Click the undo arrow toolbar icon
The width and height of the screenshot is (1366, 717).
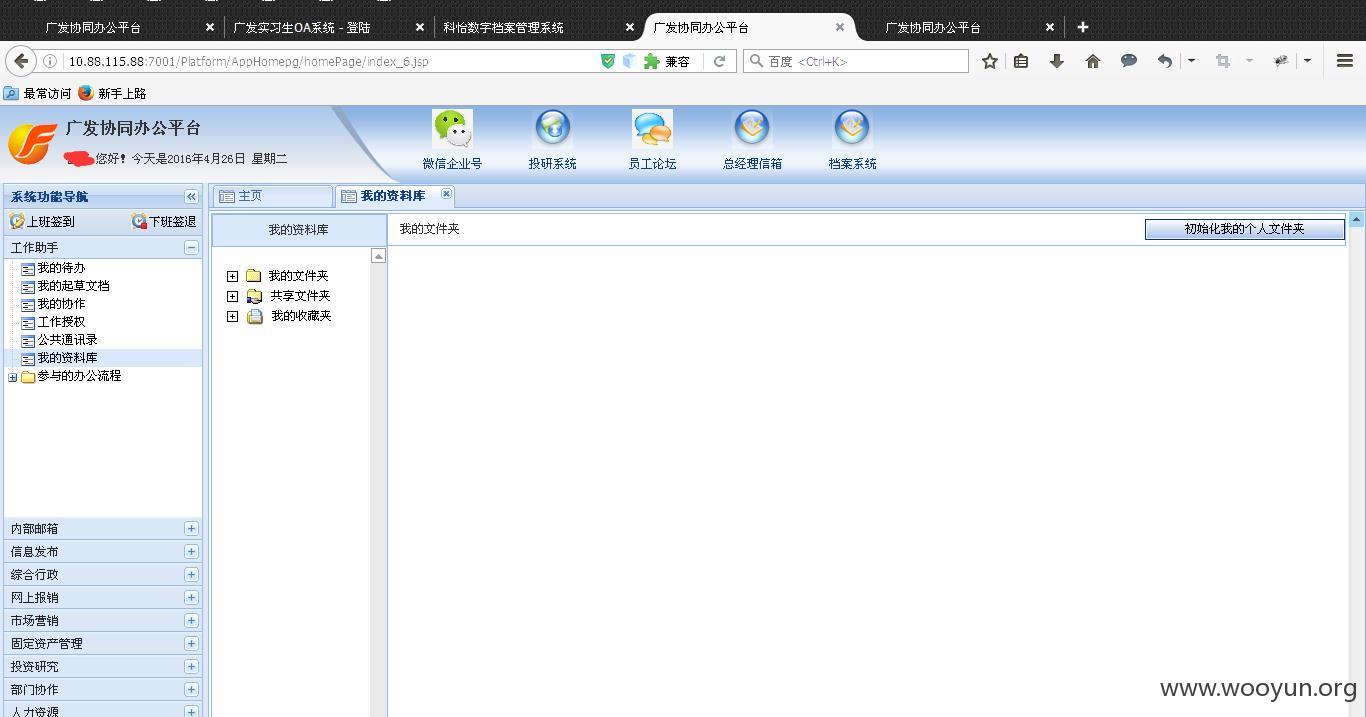1164,61
